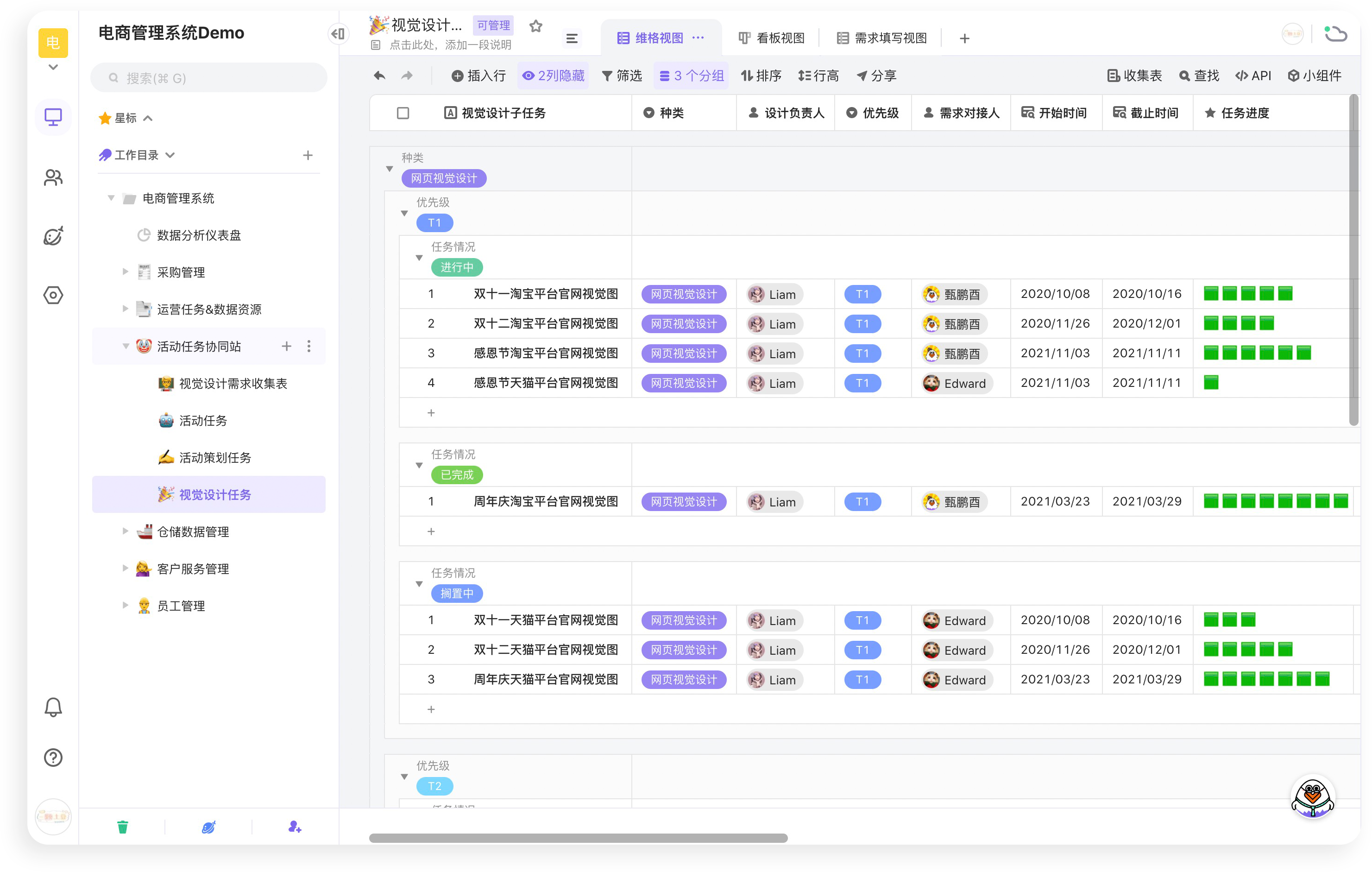Open the contacts people icon in sidebar

pyautogui.click(x=53, y=177)
